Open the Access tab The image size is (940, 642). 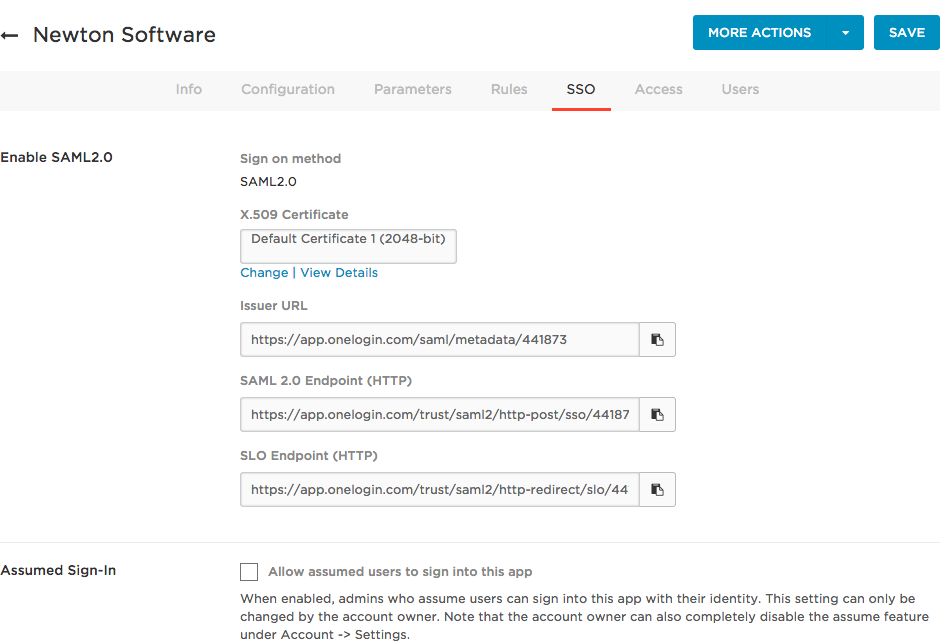click(658, 90)
